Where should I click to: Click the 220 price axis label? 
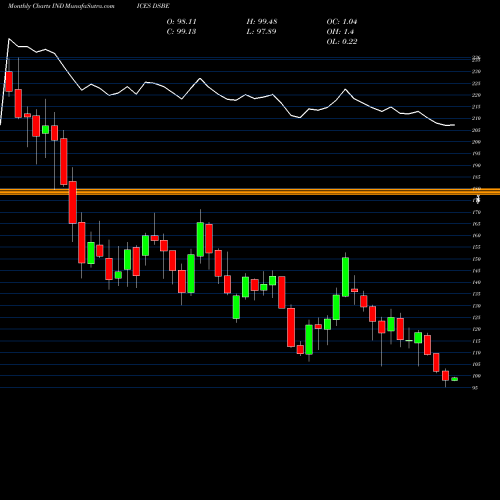point(476,95)
